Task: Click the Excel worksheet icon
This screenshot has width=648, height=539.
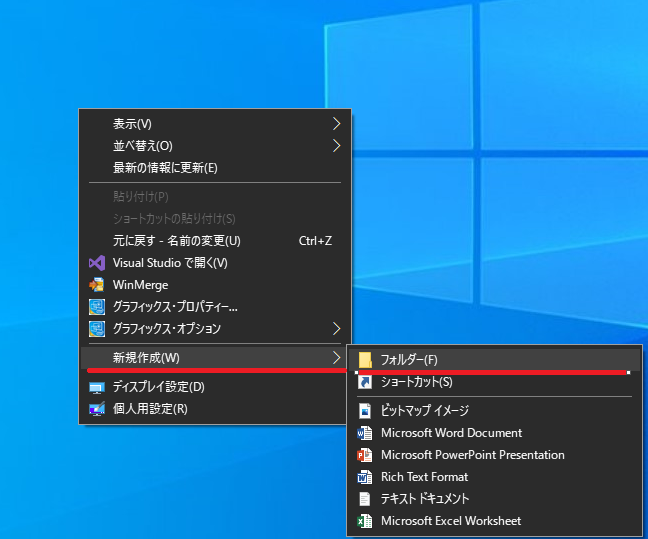Action: (364, 521)
